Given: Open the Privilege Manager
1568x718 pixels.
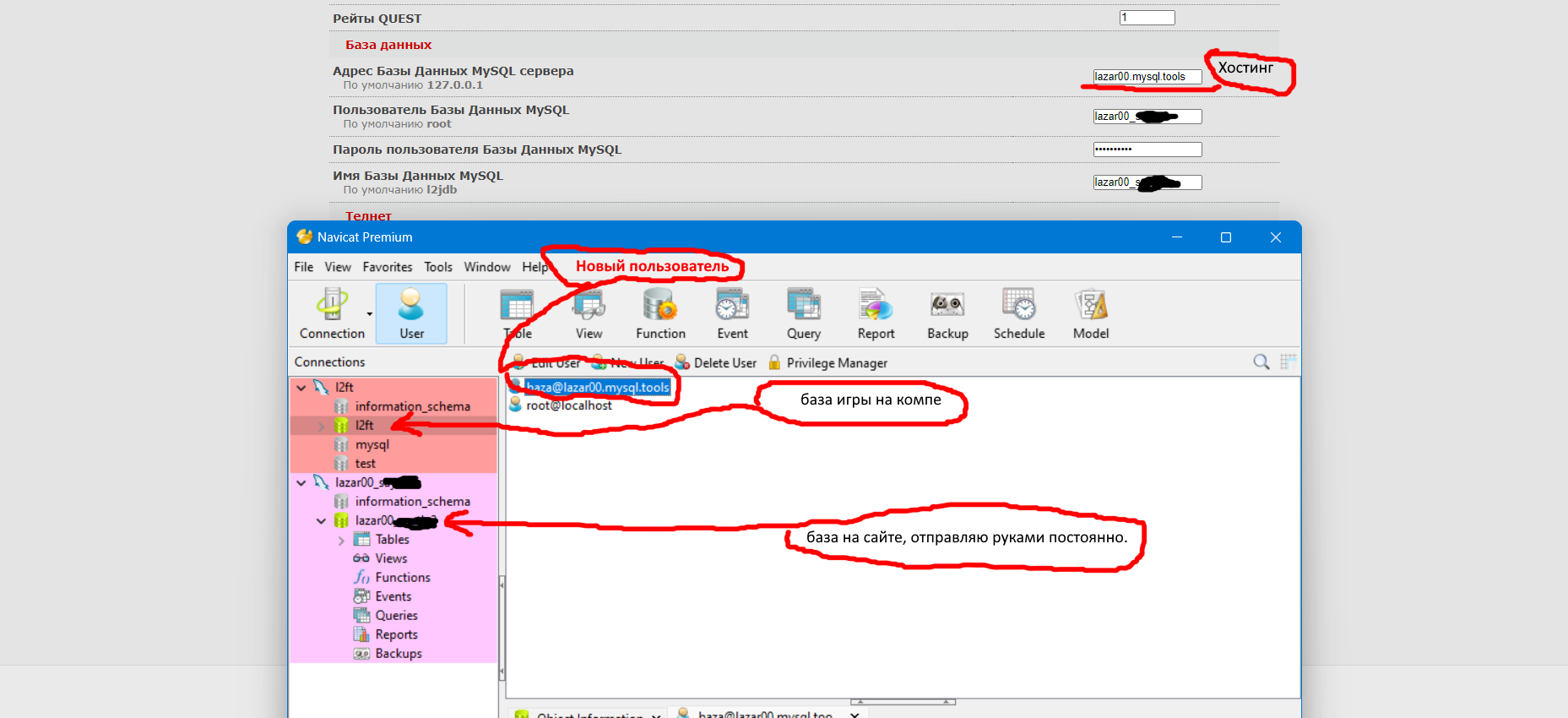Looking at the screenshot, I should click(827, 362).
